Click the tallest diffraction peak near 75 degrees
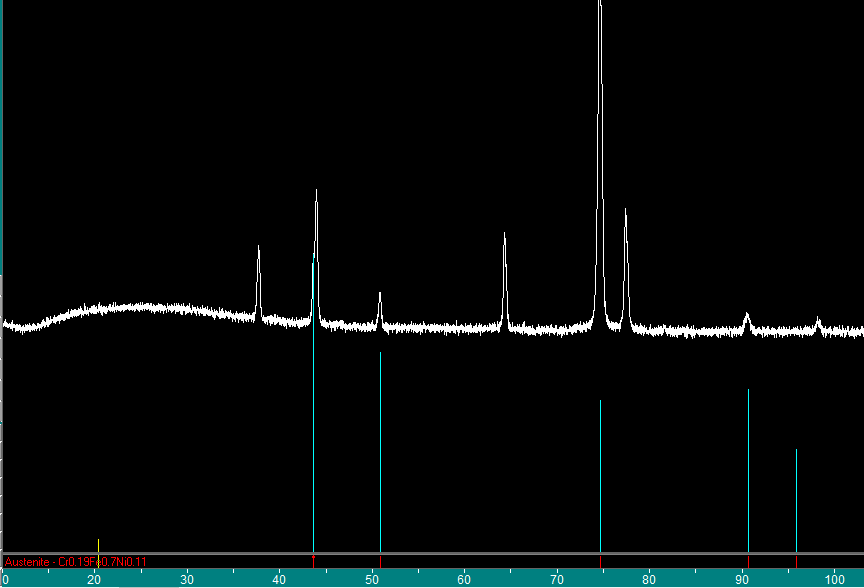 (600, 165)
